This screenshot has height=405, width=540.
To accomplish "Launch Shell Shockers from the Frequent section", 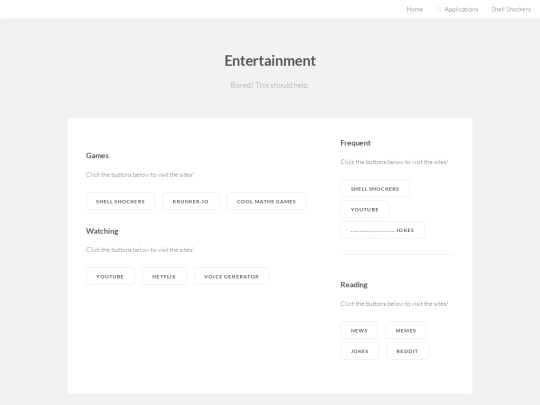I will tap(375, 188).
